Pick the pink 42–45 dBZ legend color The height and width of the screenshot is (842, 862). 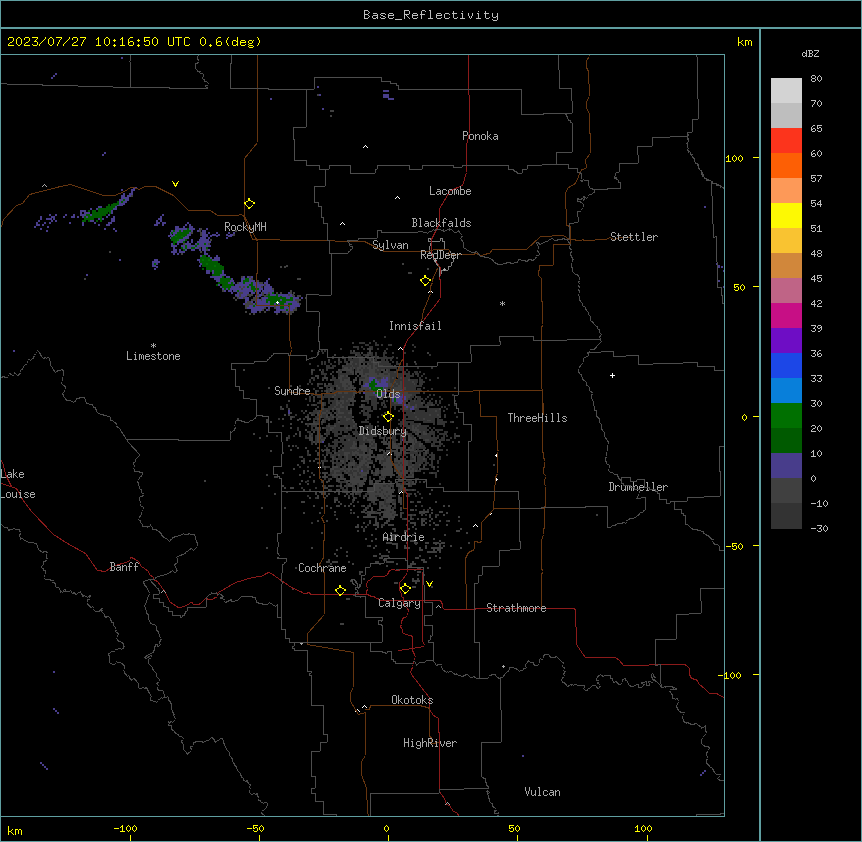[x=786, y=290]
